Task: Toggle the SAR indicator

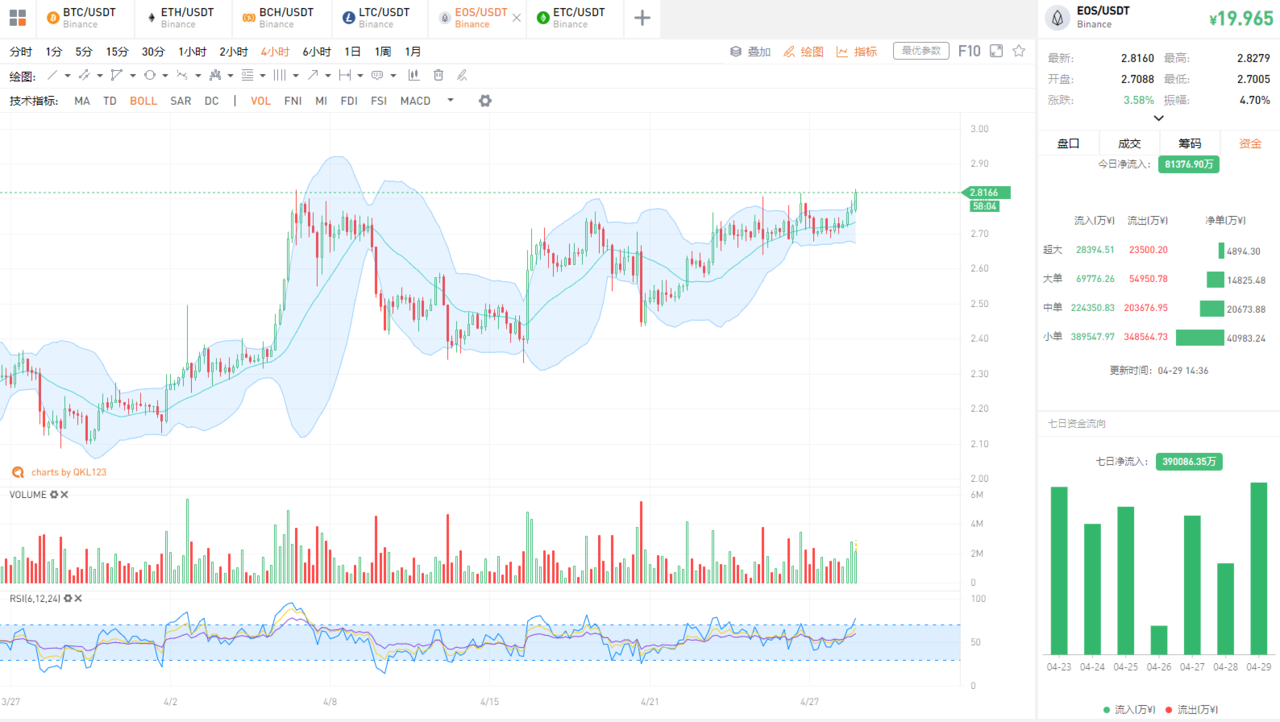Action: 181,101
